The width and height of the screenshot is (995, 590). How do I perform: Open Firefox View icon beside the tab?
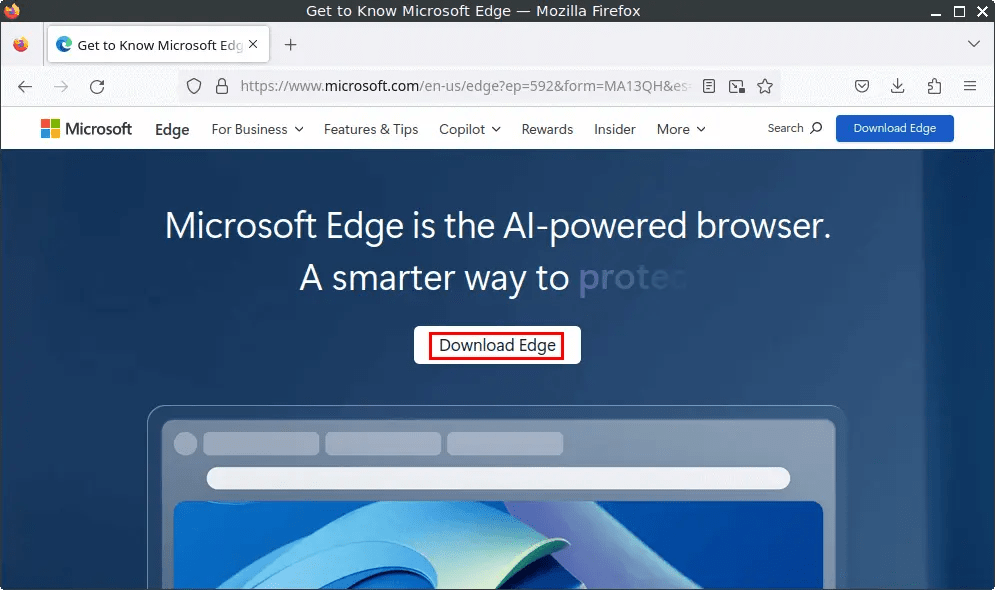[21, 44]
